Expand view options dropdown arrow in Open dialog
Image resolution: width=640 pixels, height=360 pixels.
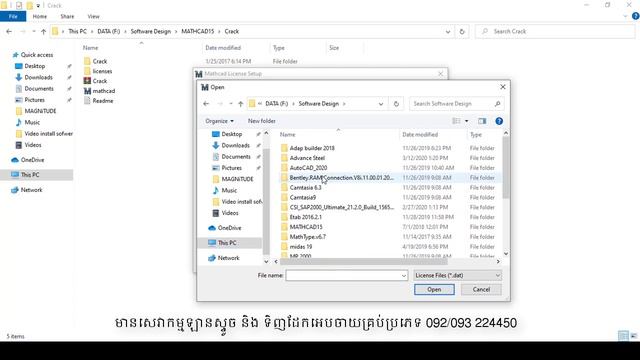click(467, 121)
